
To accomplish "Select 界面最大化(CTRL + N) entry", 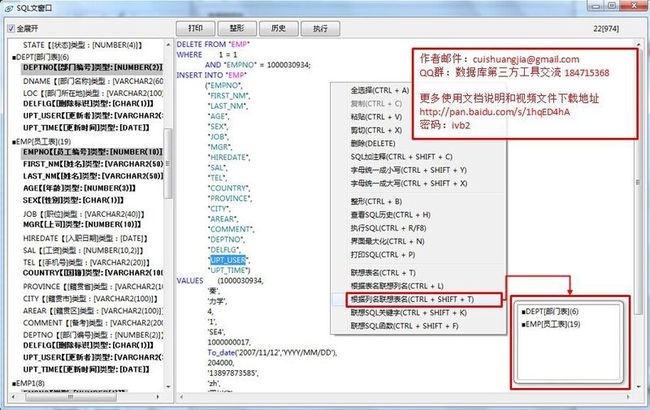I will [x=387, y=241].
